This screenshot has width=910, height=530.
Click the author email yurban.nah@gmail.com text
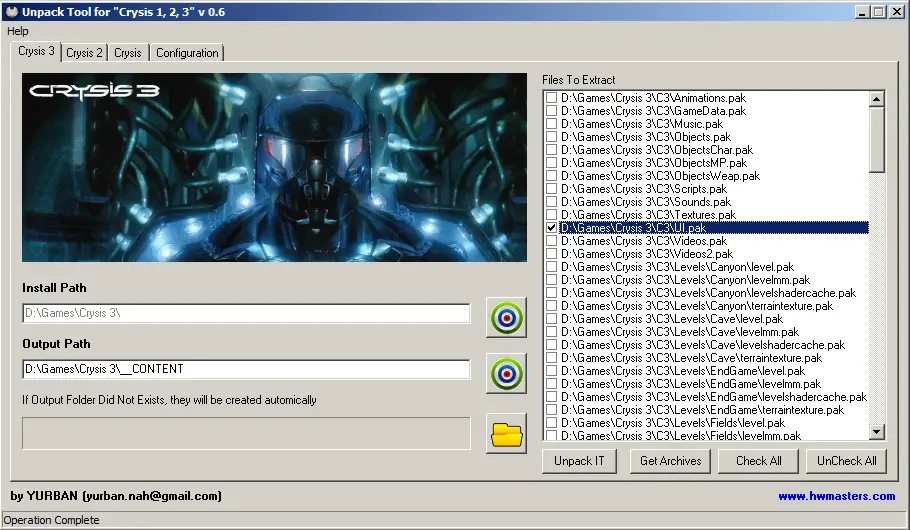pos(152,496)
